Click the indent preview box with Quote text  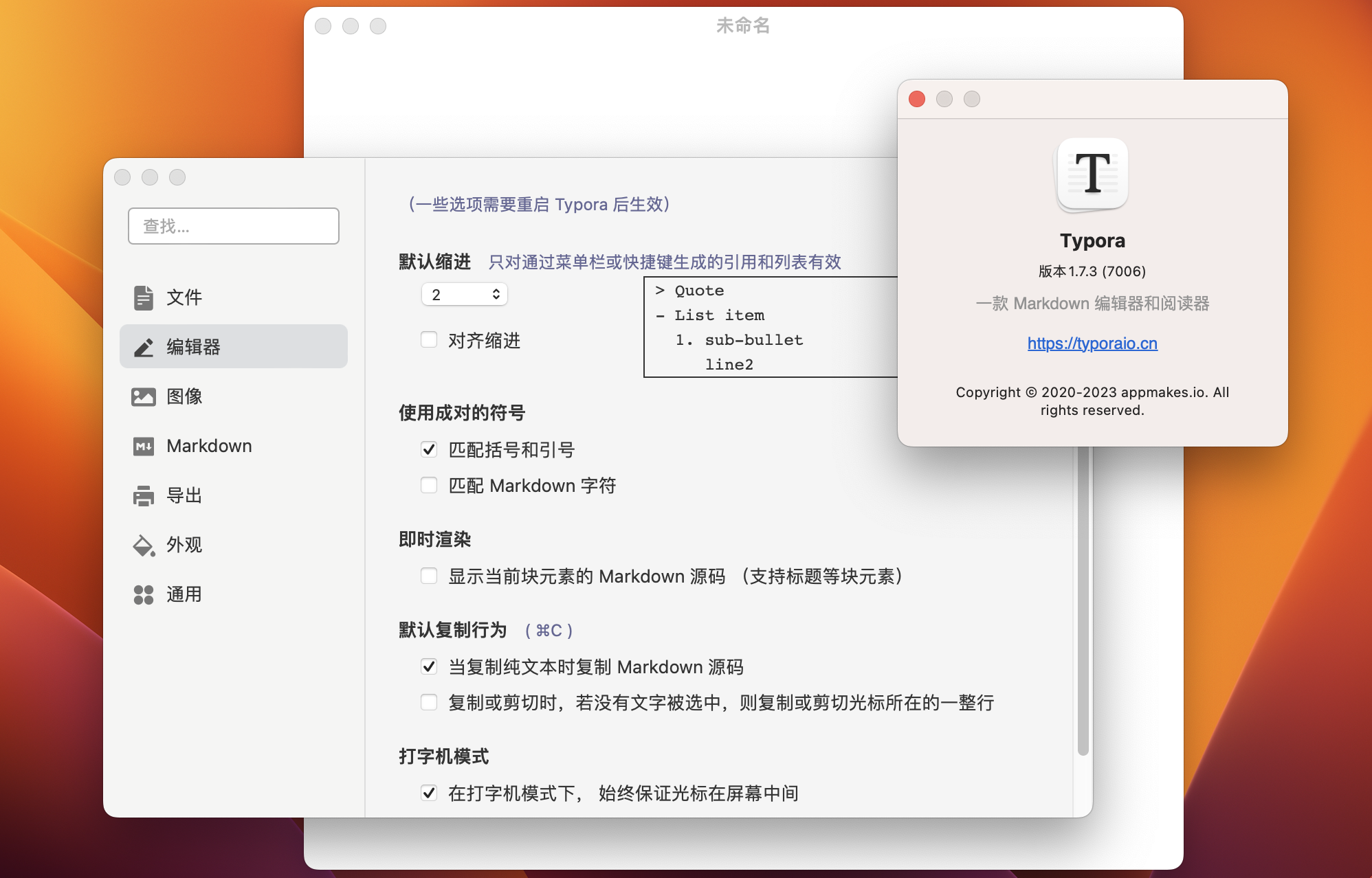coord(771,327)
